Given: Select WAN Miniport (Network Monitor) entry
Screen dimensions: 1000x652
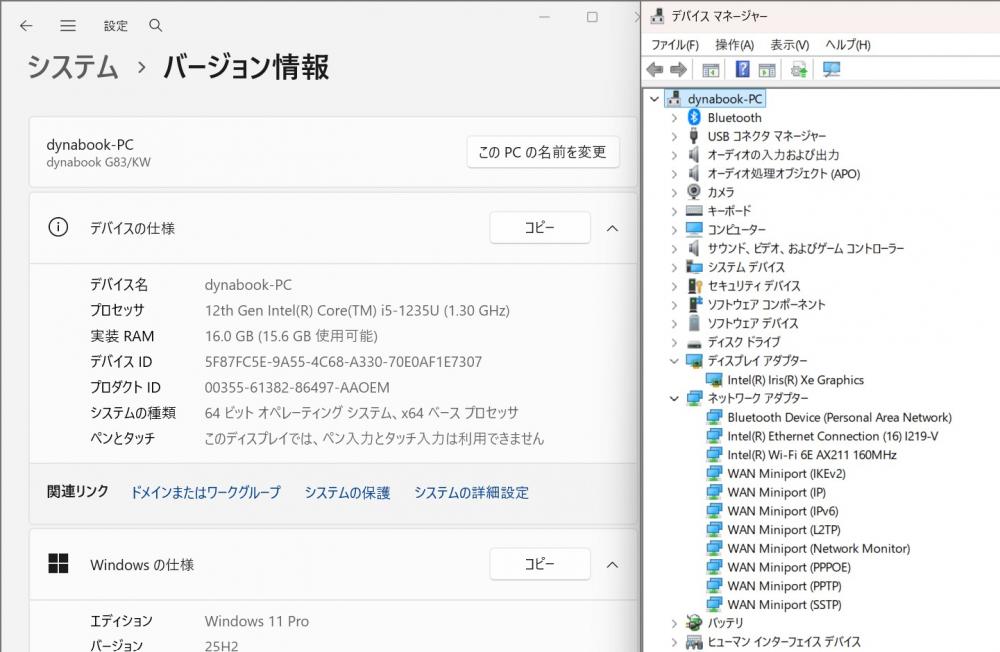Looking at the screenshot, I should [x=819, y=549].
